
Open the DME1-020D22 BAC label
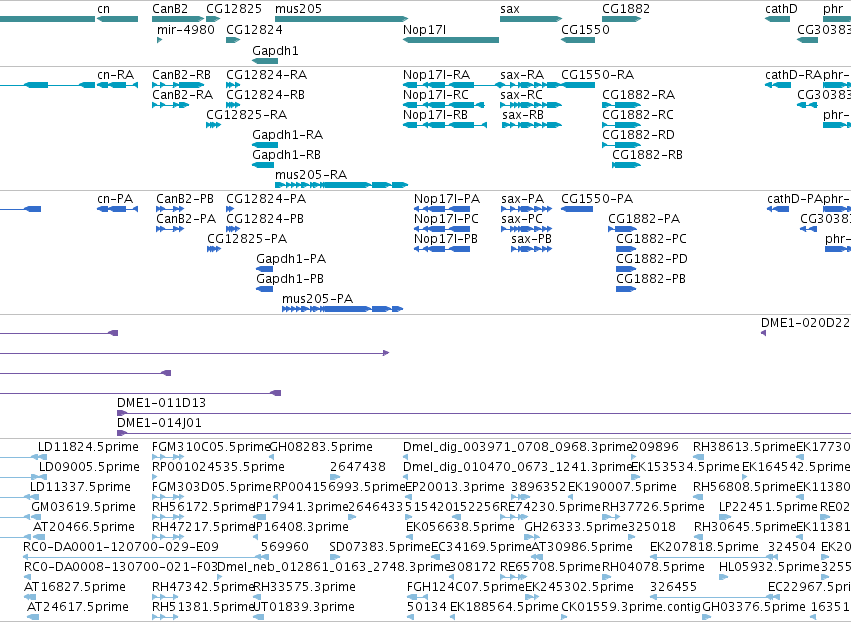(x=805, y=323)
